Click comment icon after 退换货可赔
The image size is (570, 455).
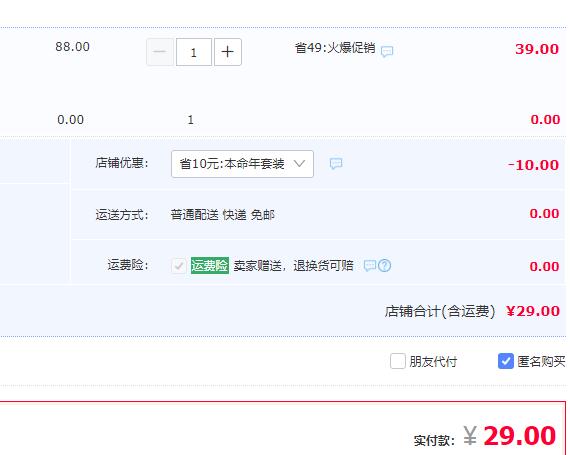(x=370, y=266)
